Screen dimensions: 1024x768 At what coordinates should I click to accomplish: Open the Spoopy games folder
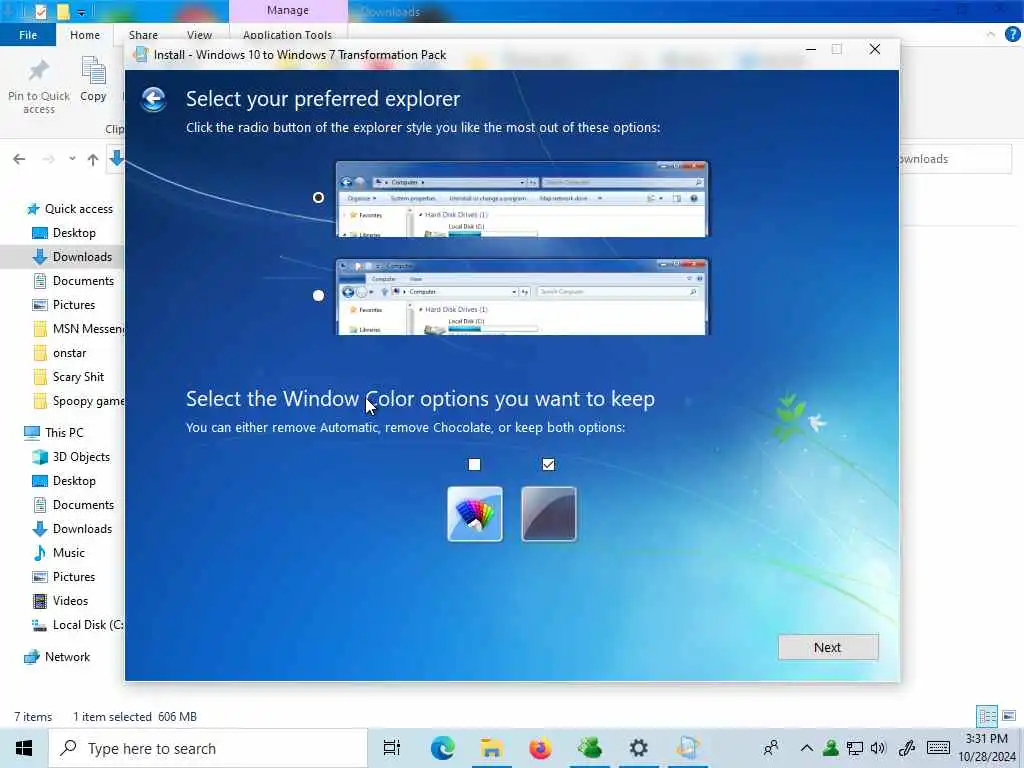tap(78, 401)
